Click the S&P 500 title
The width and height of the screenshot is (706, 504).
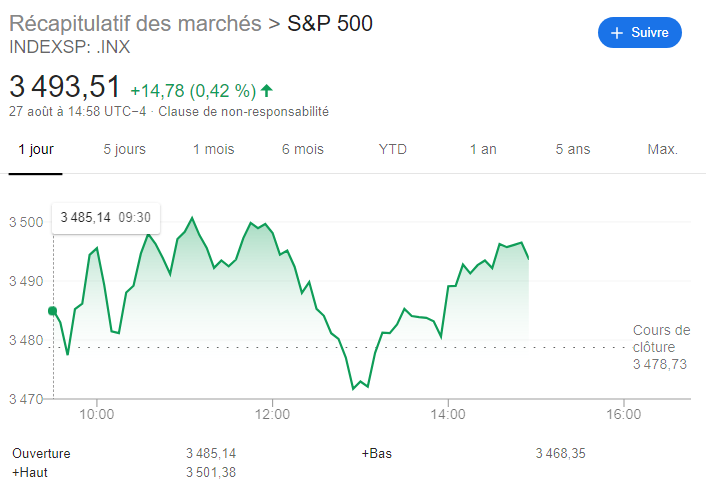coord(330,23)
